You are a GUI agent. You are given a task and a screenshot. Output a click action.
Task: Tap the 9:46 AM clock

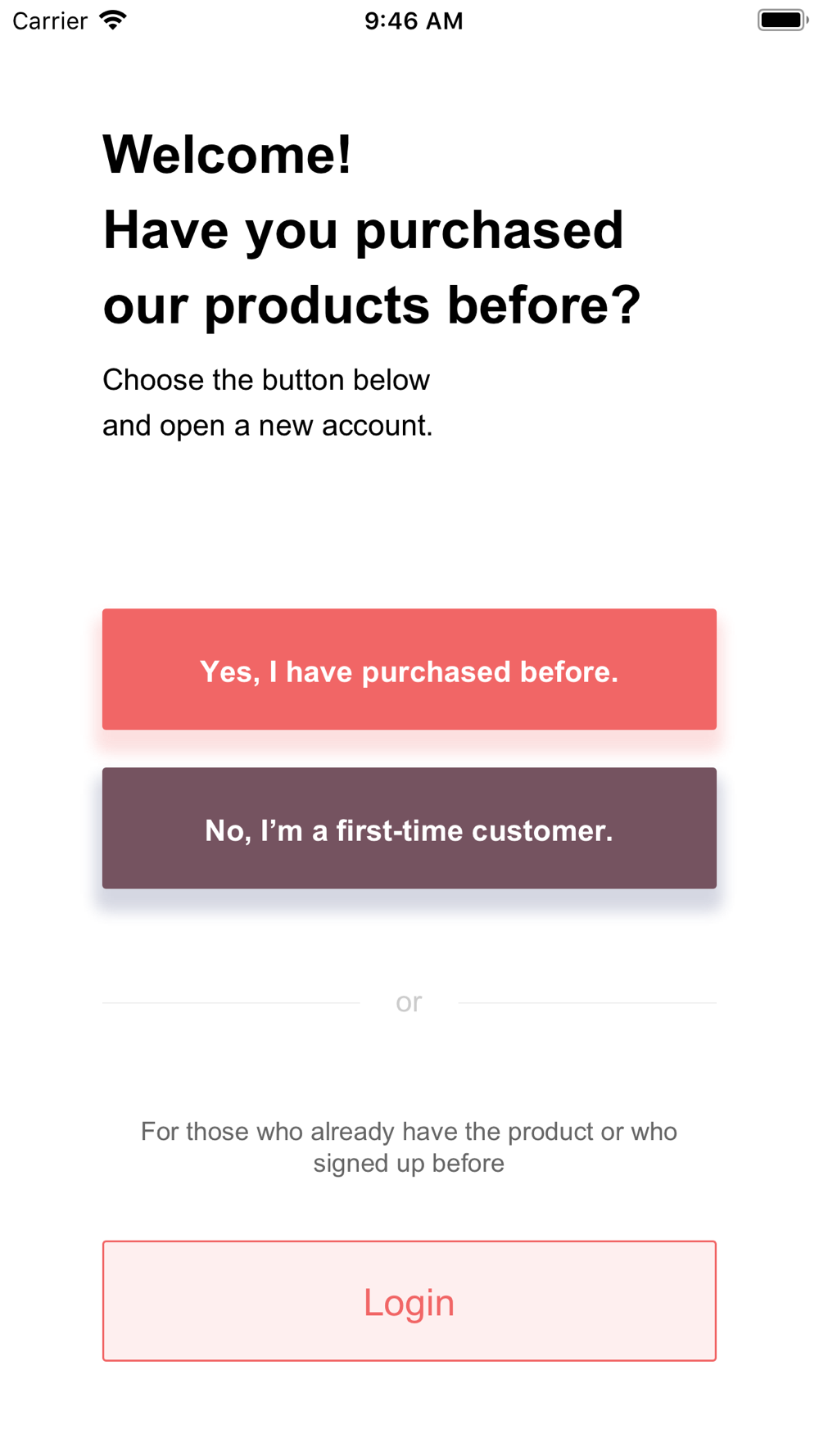click(414, 21)
